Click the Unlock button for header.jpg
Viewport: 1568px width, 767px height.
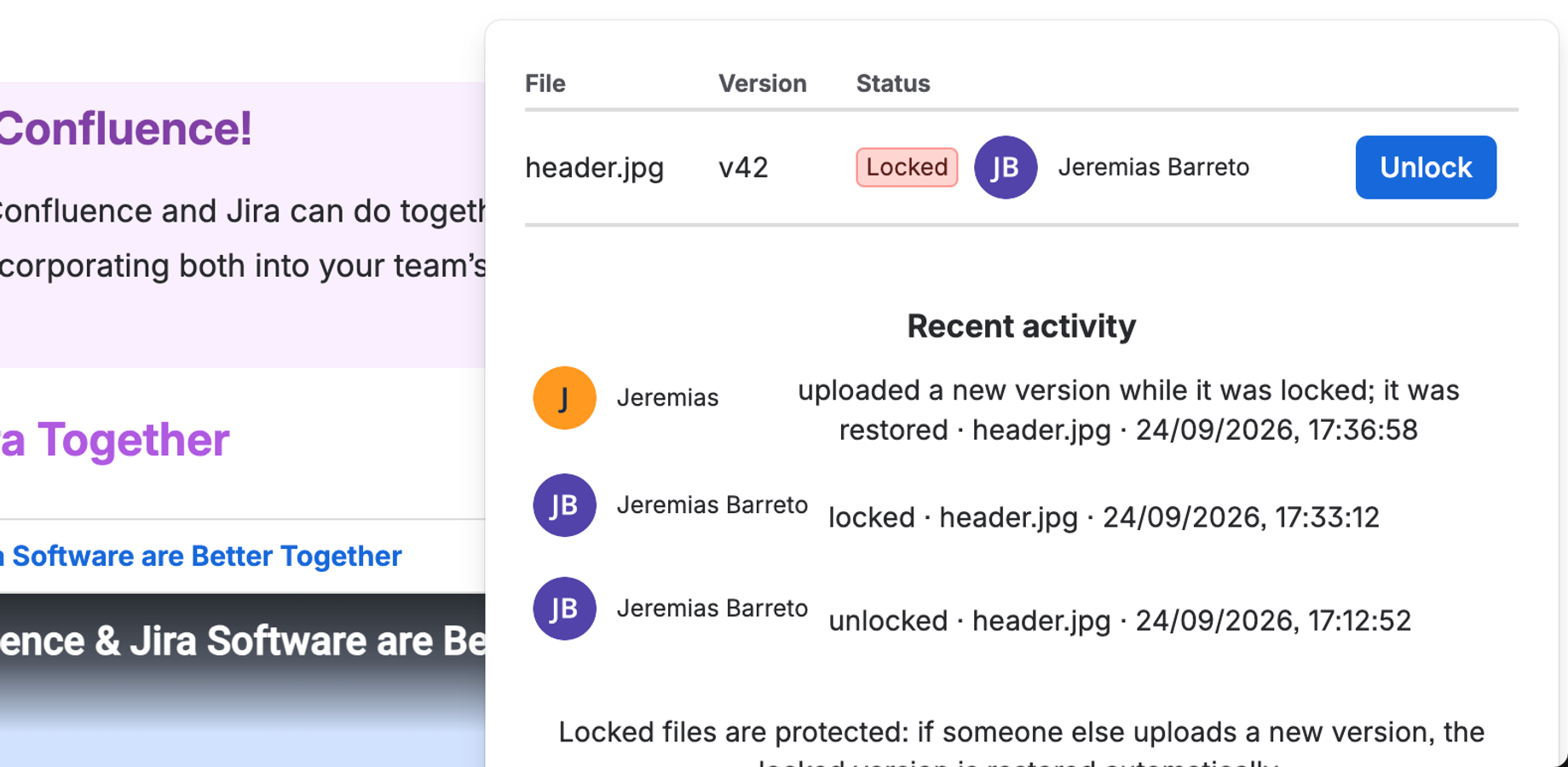coord(1426,167)
